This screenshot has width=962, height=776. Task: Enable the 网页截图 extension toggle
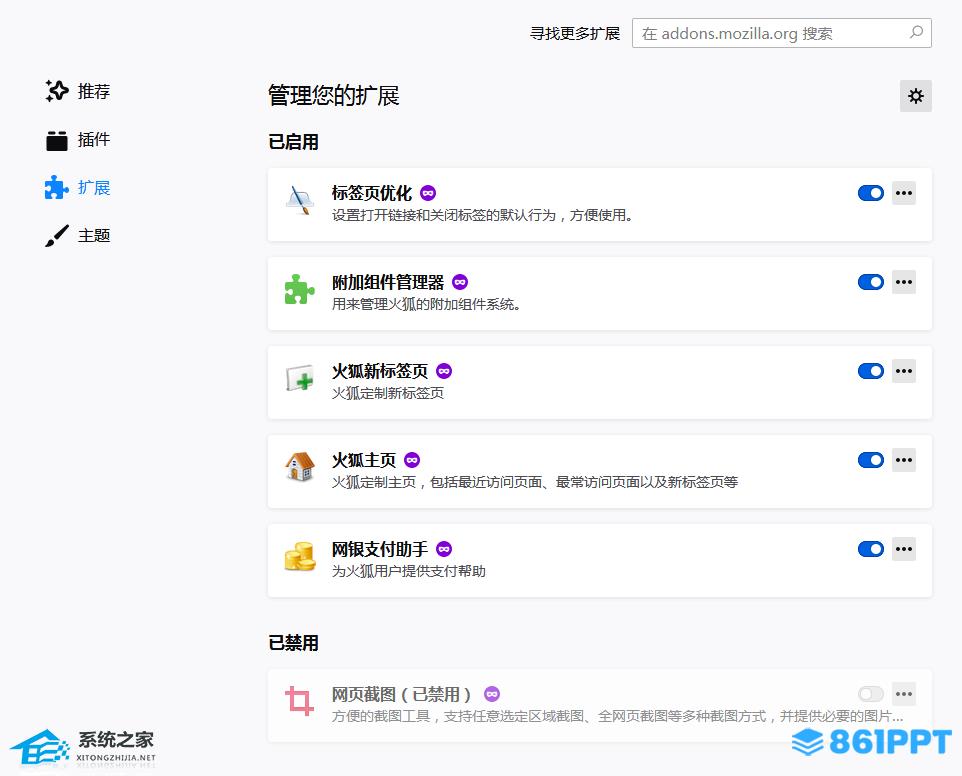click(x=871, y=694)
